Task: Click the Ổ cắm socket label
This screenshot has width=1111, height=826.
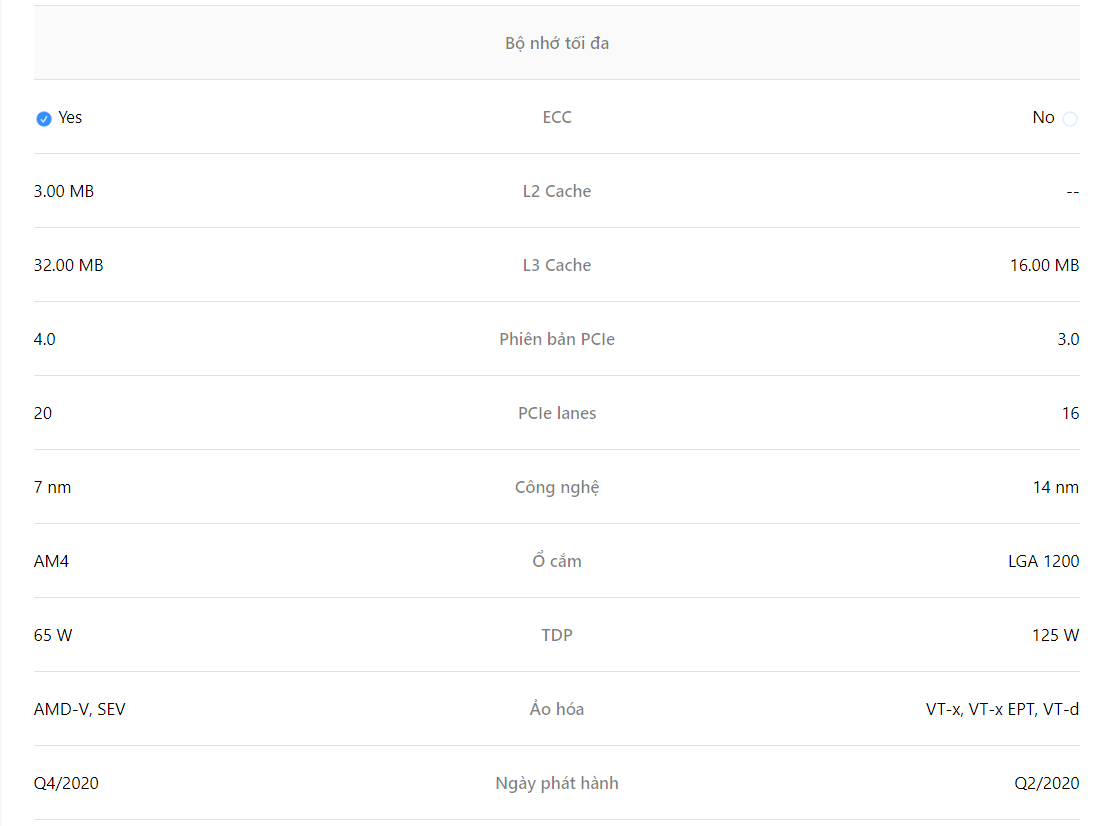Action: 557,560
